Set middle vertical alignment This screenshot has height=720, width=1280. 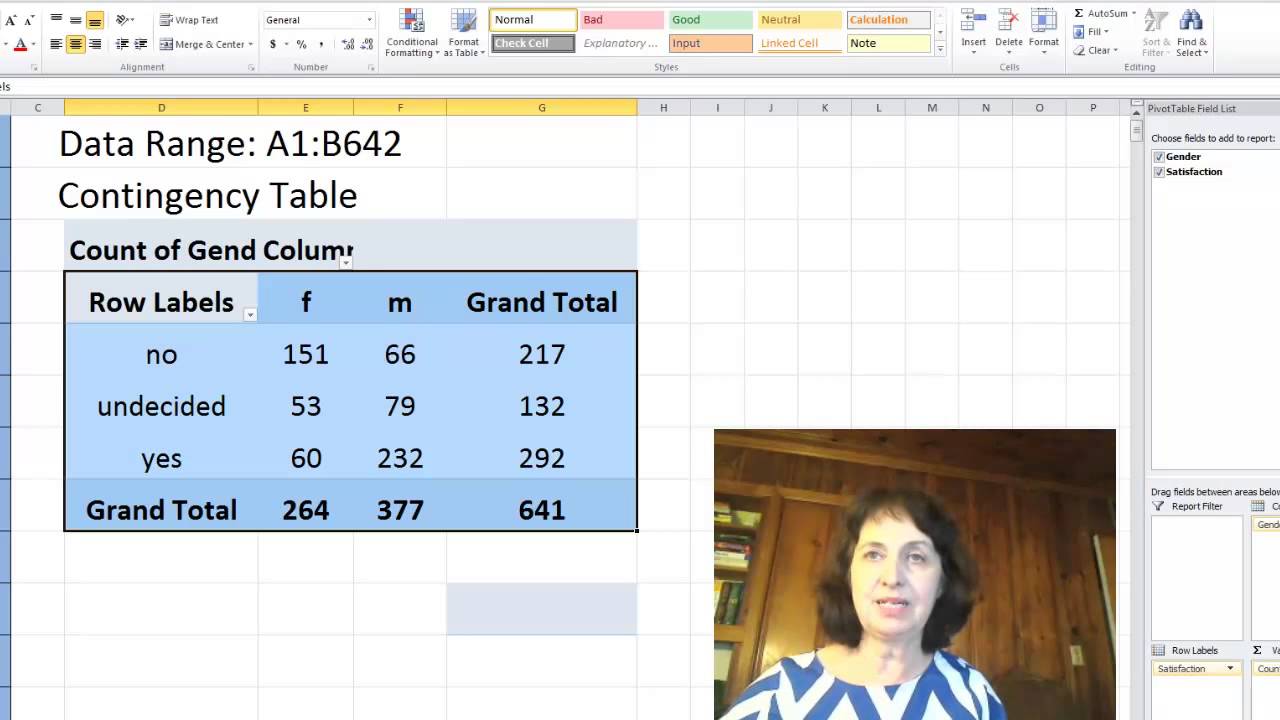75,20
